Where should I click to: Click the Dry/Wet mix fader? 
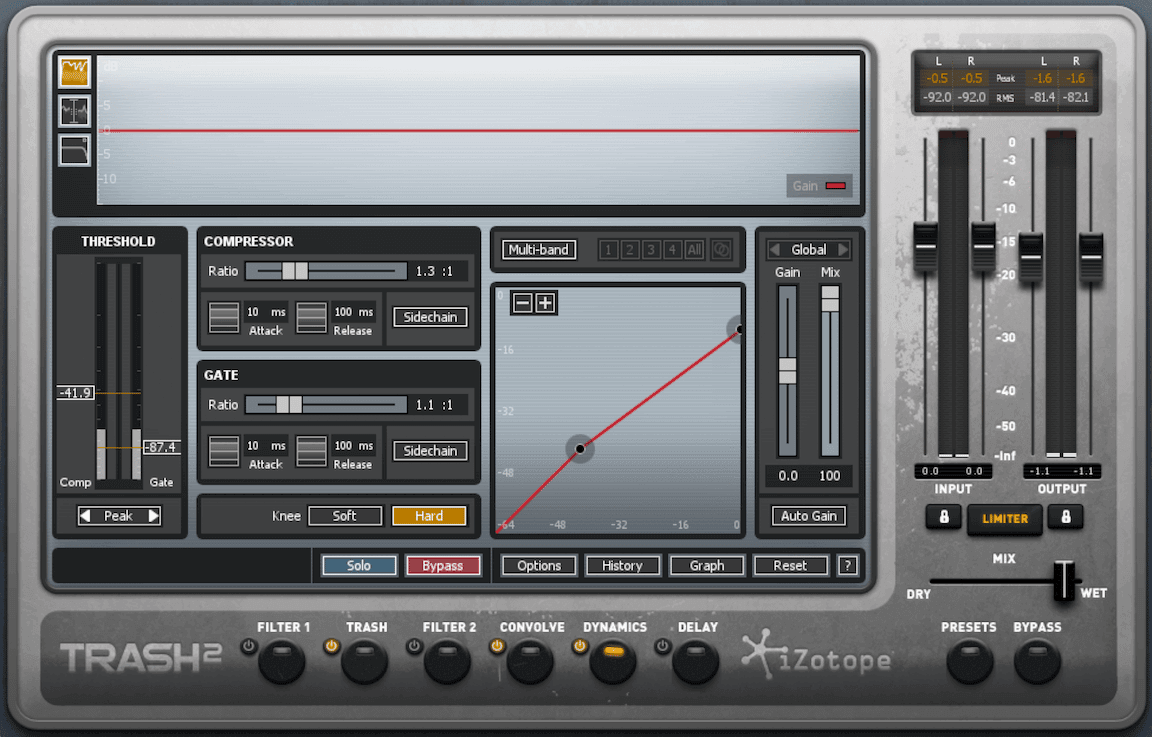[1063, 580]
